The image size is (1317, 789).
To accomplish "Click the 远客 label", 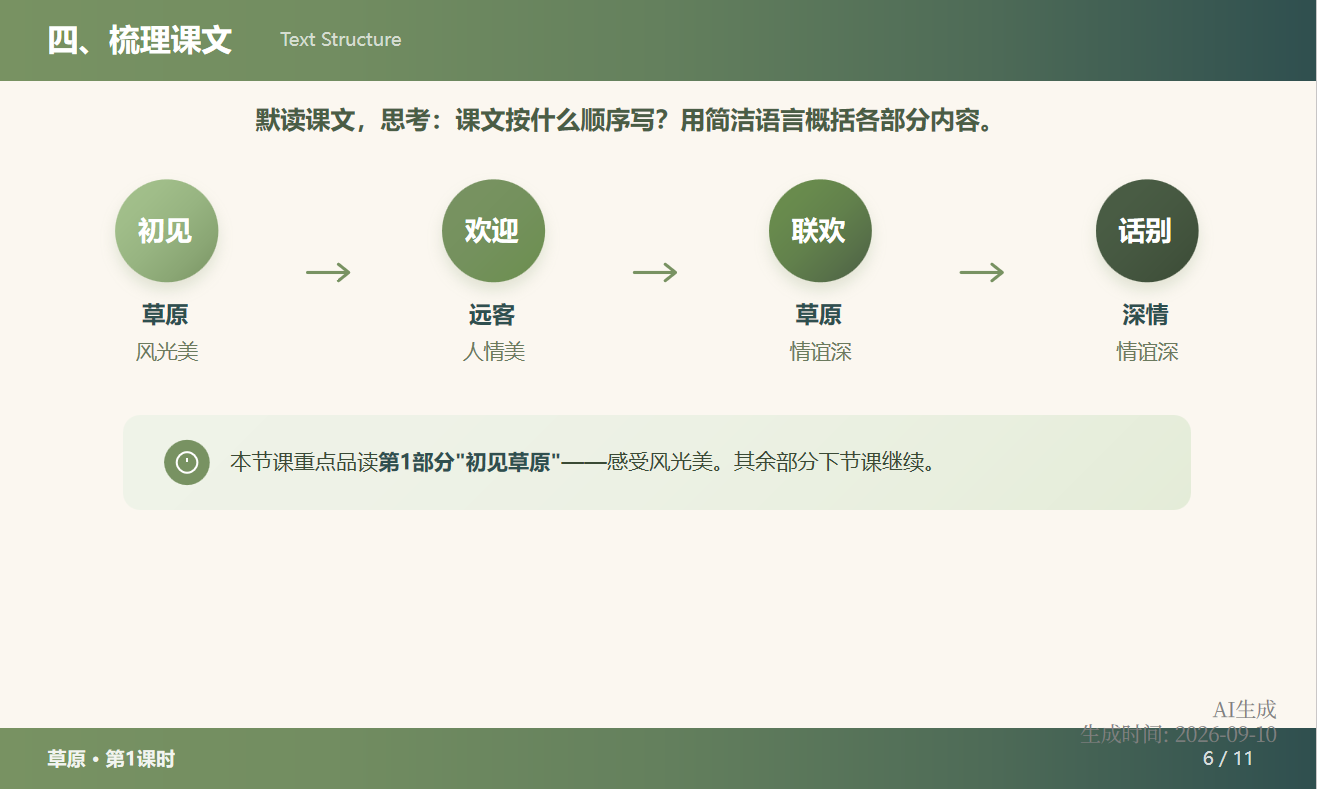I will [492, 315].
